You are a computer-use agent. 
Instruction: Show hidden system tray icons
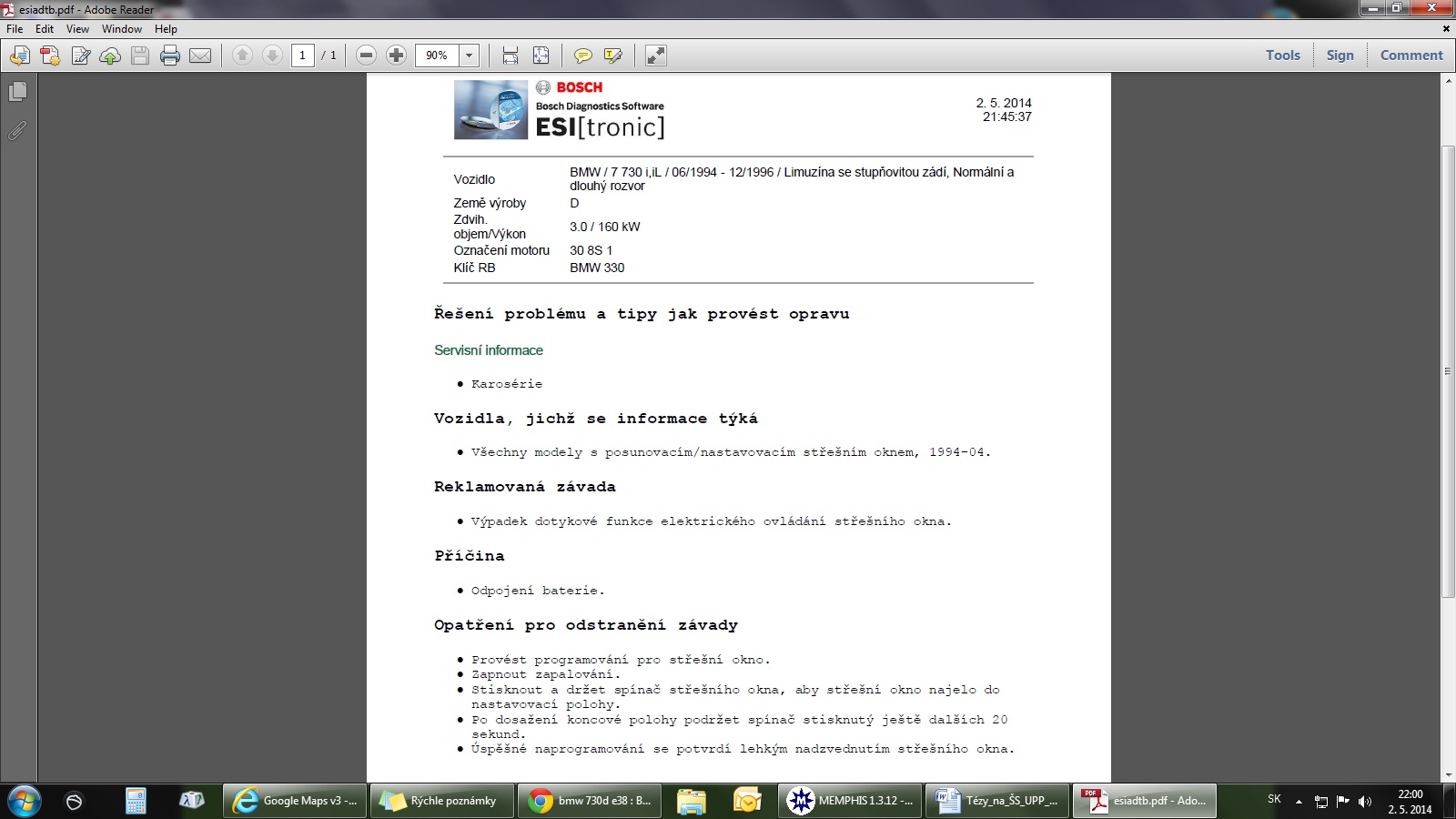[x=1299, y=802]
